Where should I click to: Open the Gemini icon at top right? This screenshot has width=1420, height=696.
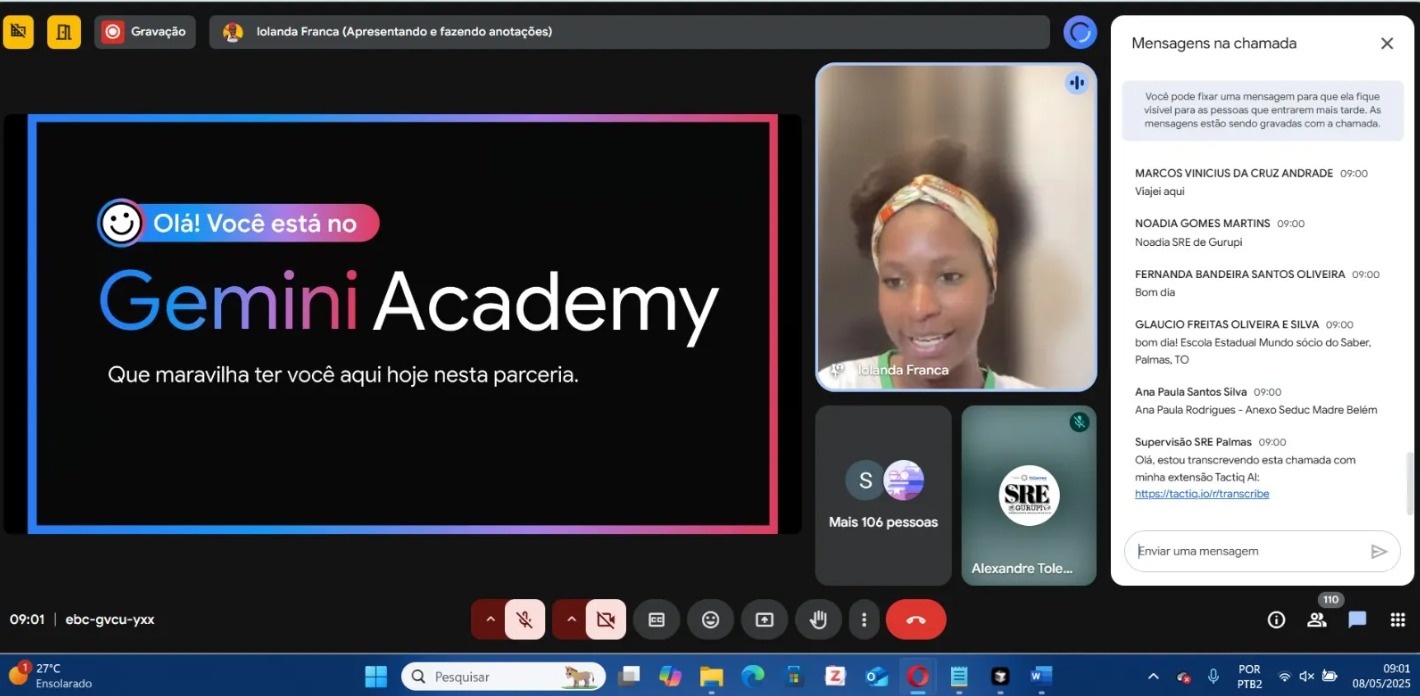1080,32
